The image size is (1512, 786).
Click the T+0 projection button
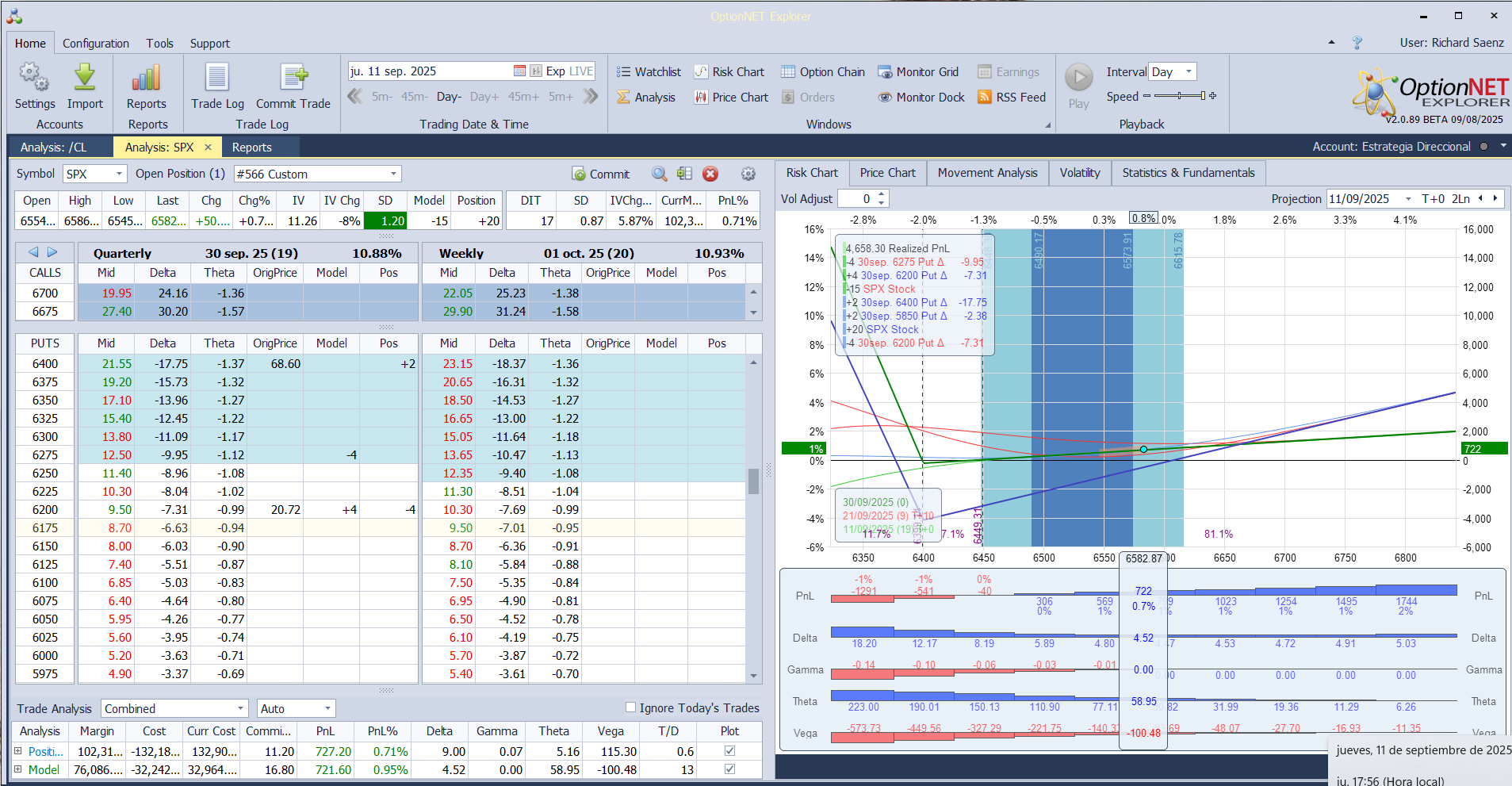click(x=1434, y=199)
